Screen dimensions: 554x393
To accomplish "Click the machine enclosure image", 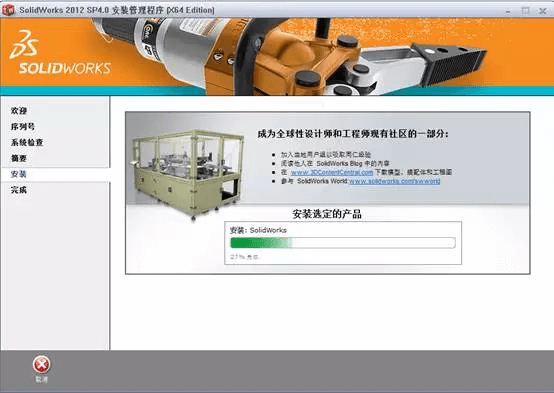I will (188, 174).
